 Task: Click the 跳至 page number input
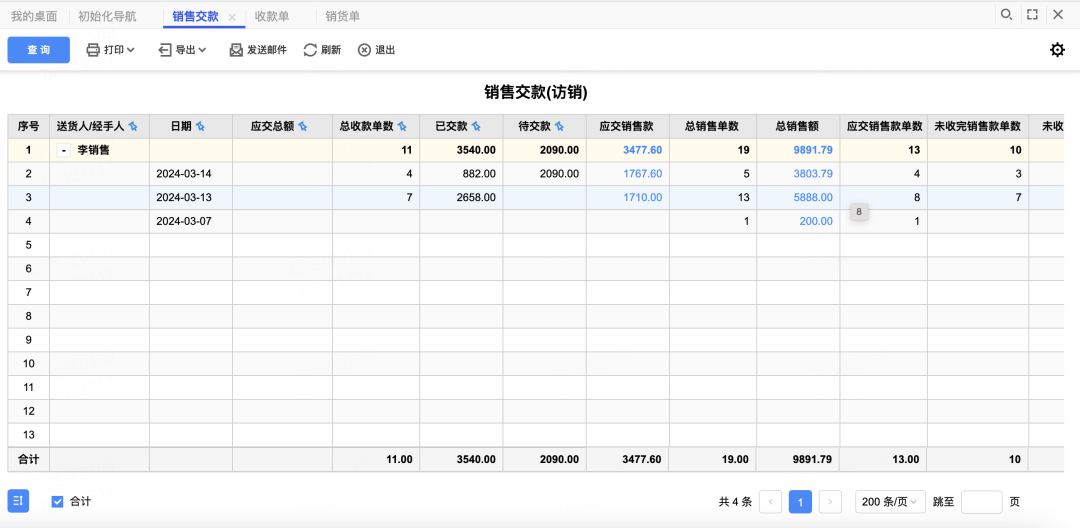pyautogui.click(x=982, y=502)
